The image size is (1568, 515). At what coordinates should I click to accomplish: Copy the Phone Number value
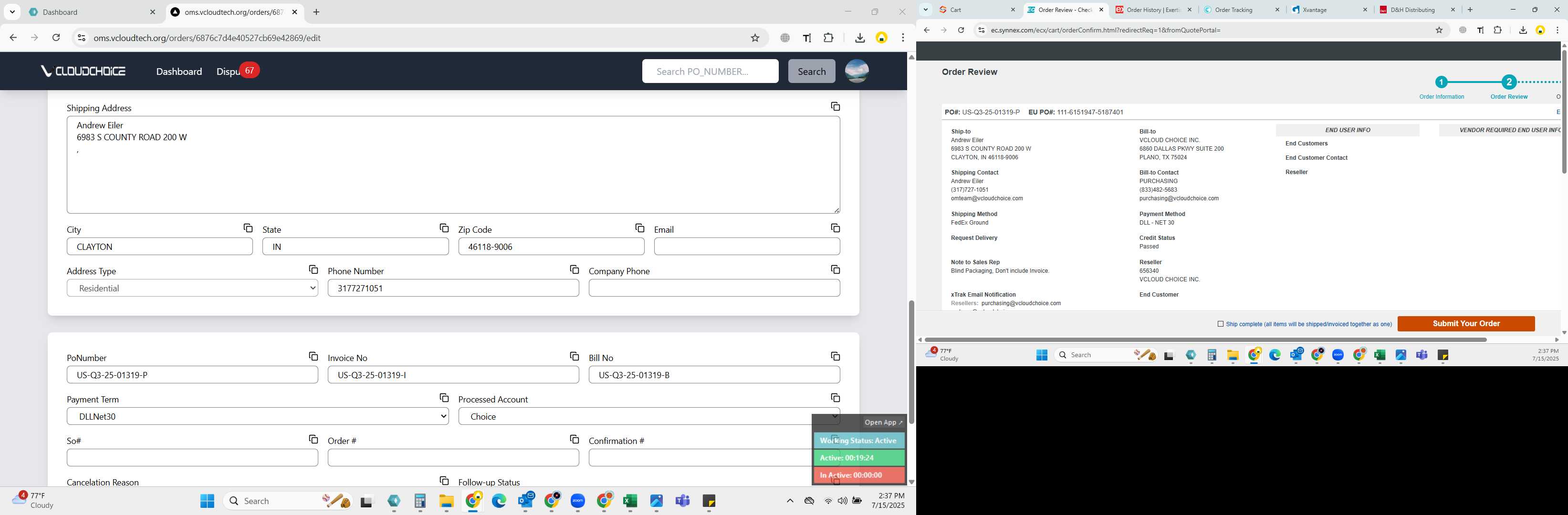[574, 269]
